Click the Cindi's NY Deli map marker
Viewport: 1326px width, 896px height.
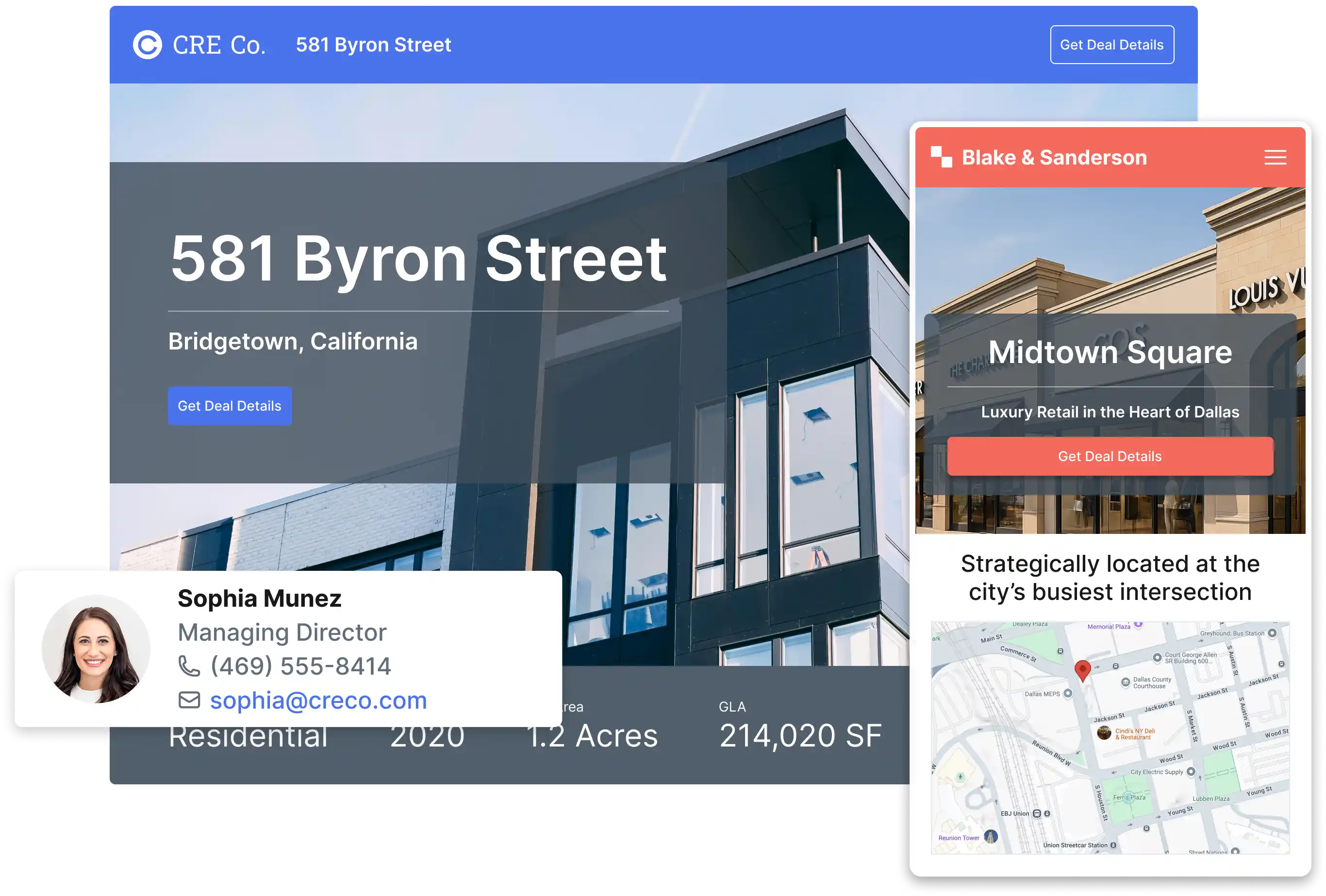point(1104,733)
